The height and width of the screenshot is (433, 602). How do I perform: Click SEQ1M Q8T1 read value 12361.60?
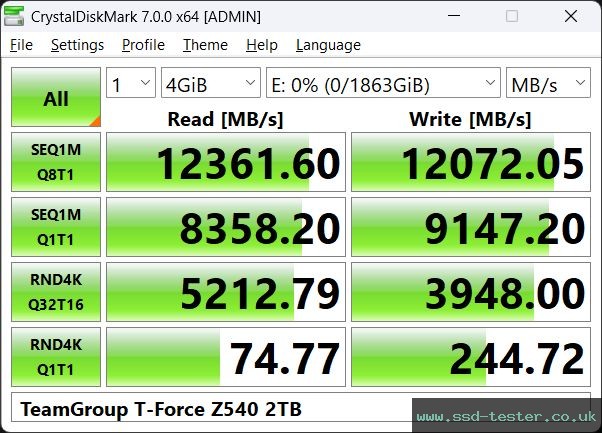[226, 162]
